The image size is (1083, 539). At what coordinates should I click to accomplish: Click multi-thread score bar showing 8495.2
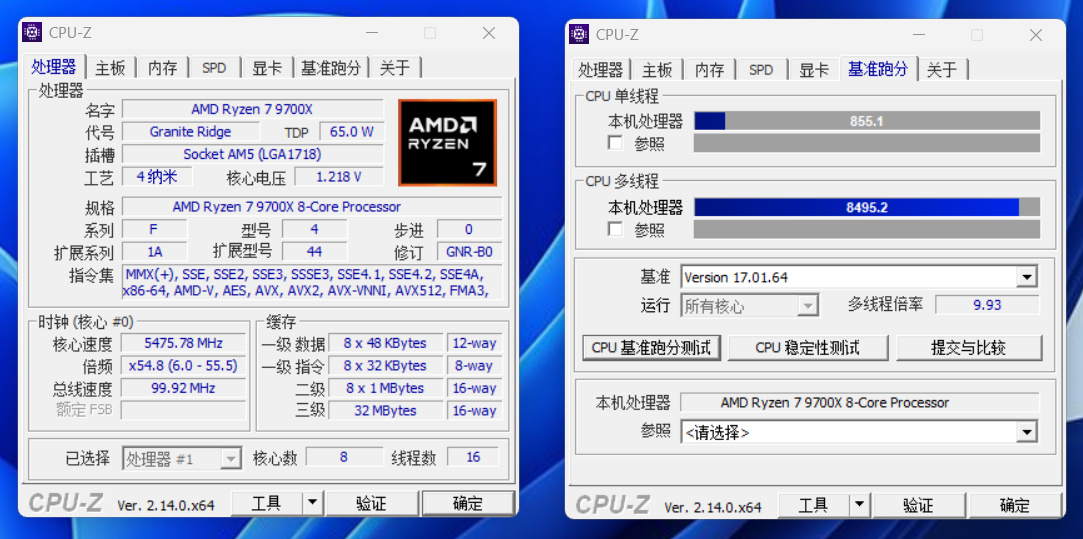coord(867,207)
